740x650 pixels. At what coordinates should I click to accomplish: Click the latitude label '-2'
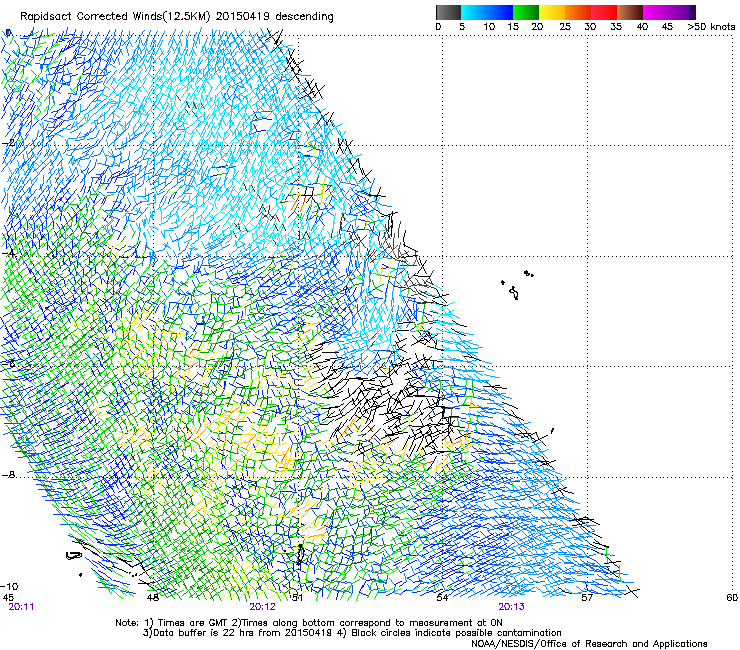(x=8, y=143)
